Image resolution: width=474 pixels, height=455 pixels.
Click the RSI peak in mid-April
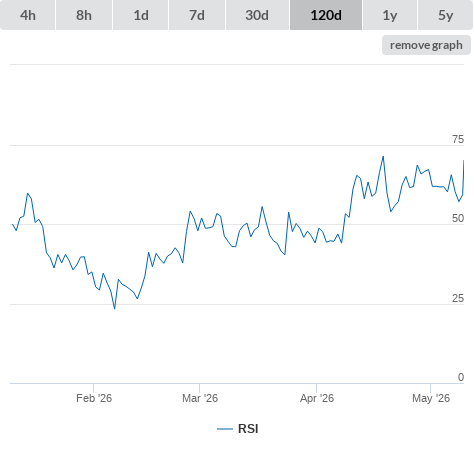(x=383, y=156)
